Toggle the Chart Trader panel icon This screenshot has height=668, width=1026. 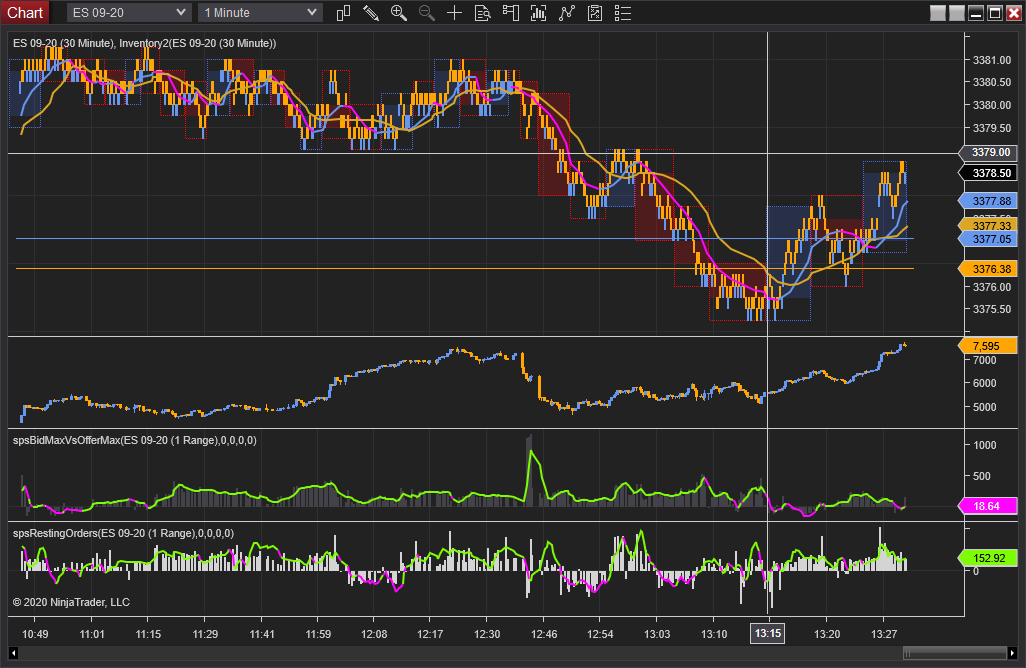click(x=510, y=13)
